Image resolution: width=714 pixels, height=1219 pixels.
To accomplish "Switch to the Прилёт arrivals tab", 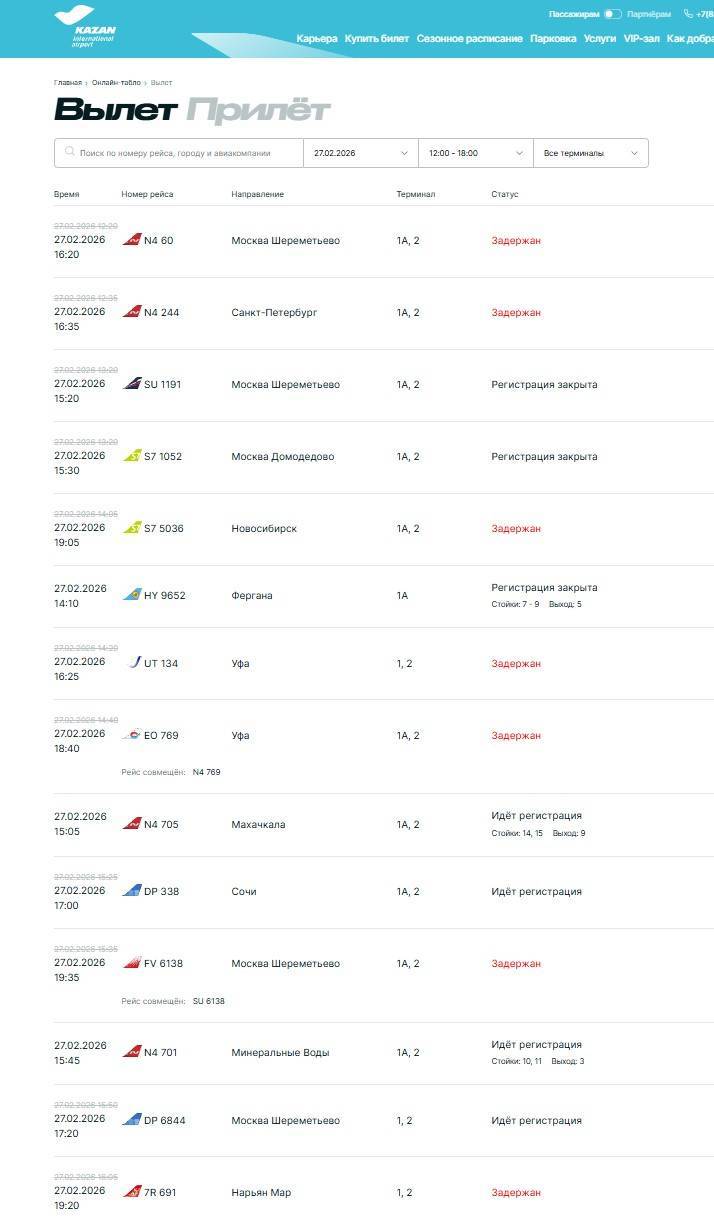I will [x=258, y=110].
